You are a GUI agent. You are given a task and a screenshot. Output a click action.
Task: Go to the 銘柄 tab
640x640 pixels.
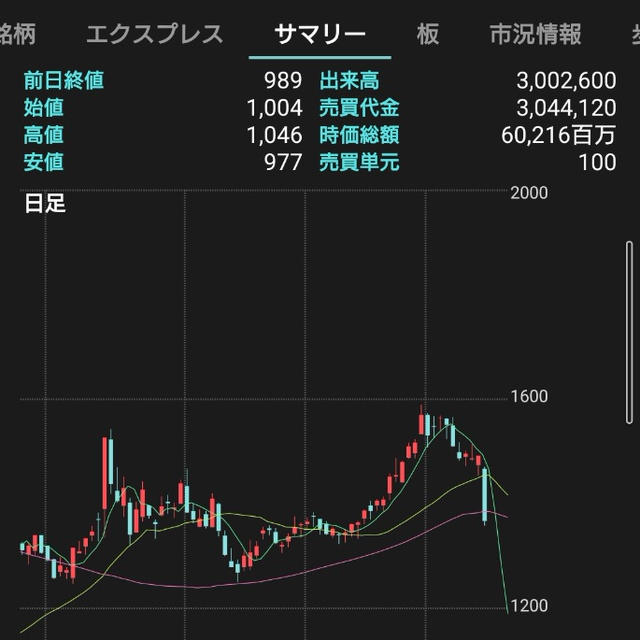pos(18,34)
